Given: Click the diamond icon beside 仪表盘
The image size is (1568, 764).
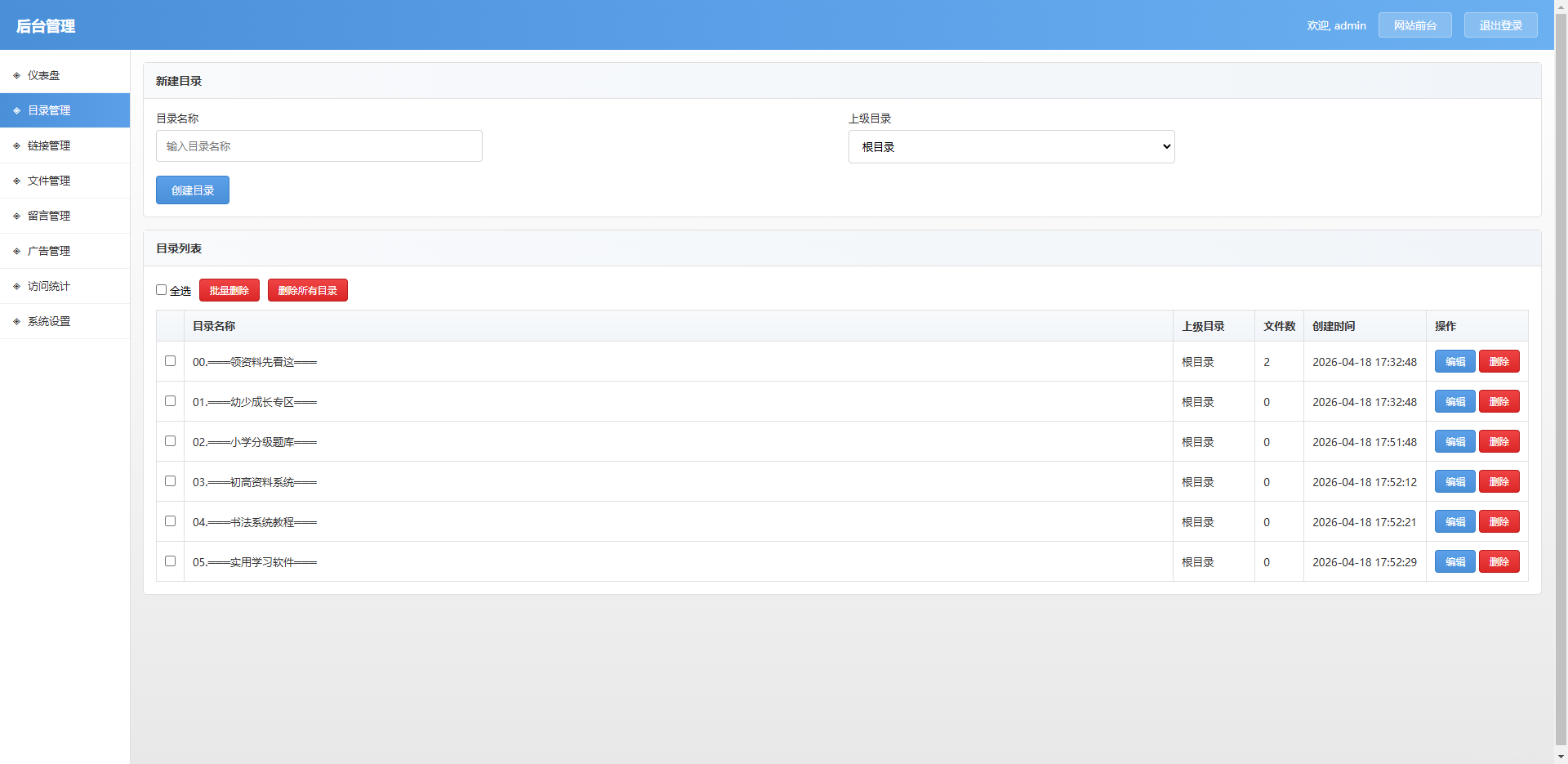Looking at the screenshot, I should [x=16, y=76].
